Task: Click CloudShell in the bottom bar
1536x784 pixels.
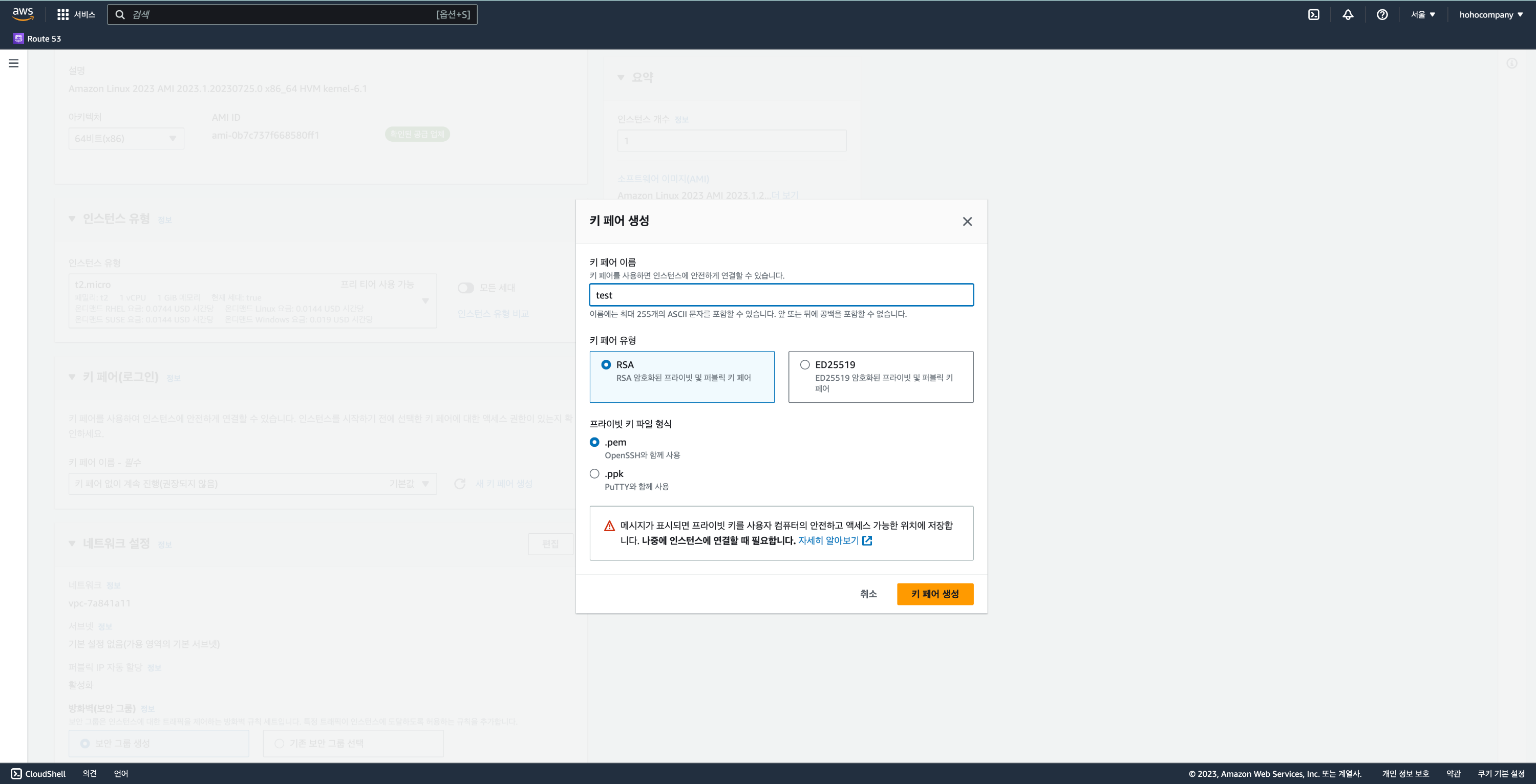Action: 39,773
